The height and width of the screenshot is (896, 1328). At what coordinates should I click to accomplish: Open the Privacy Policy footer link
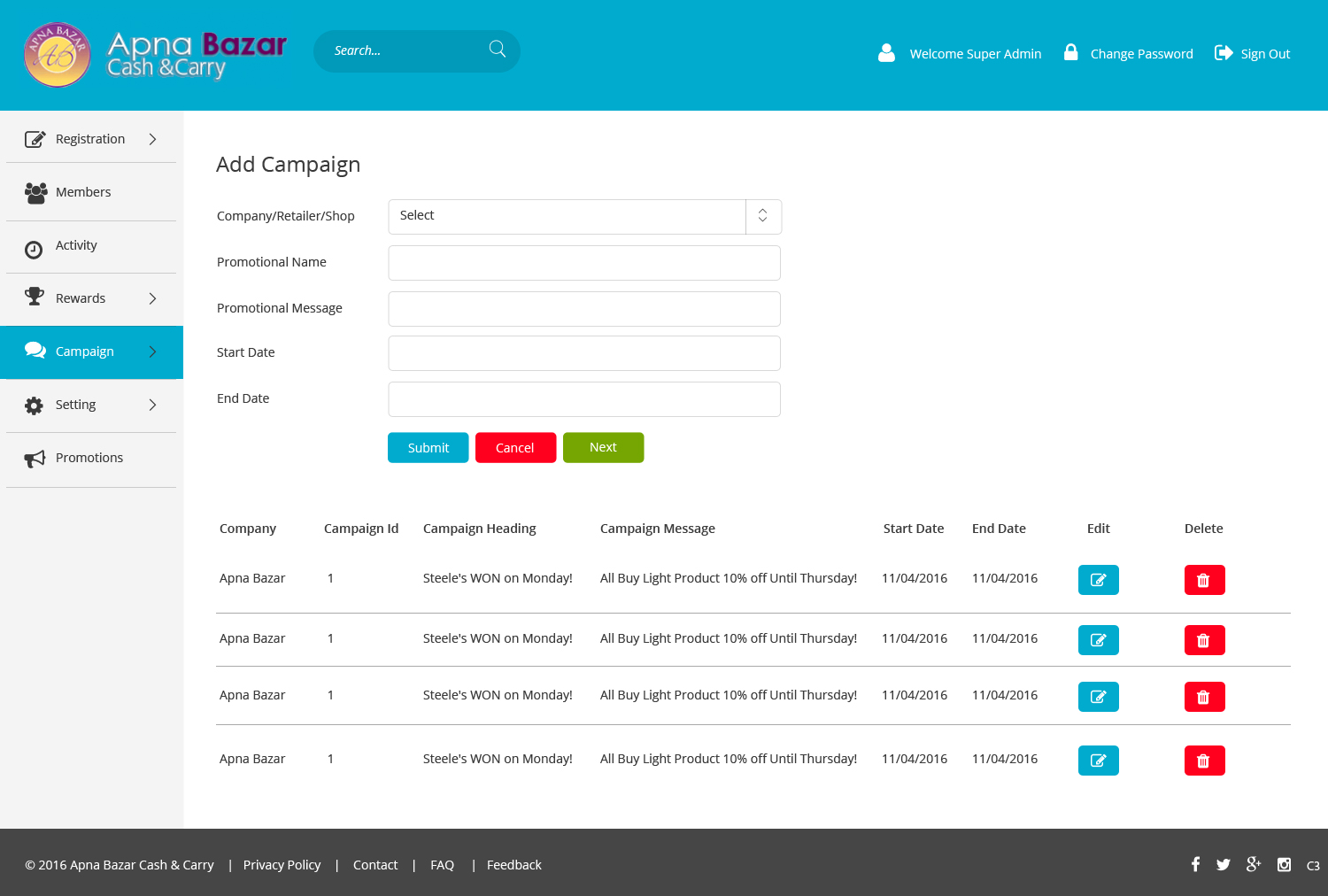coord(282,865)
